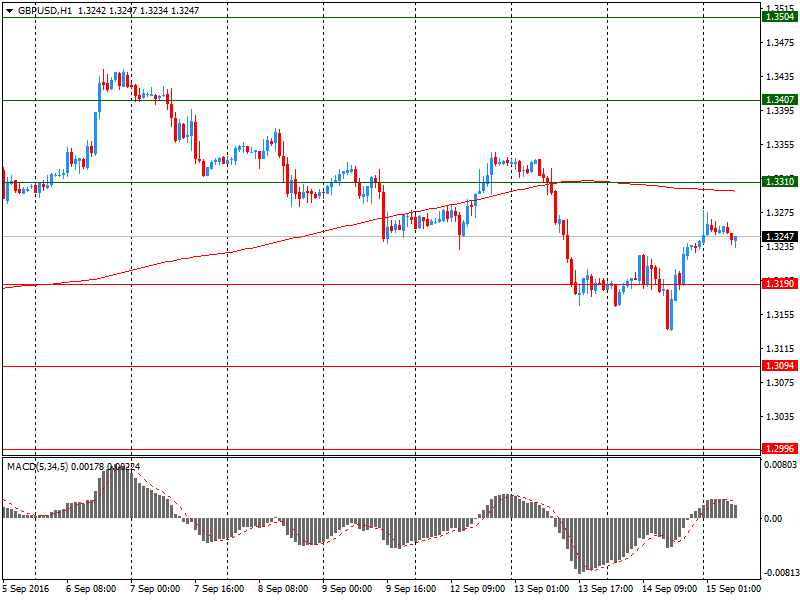
Task: Select the 1.2996 red level price tag
Action: pos(780,448)
